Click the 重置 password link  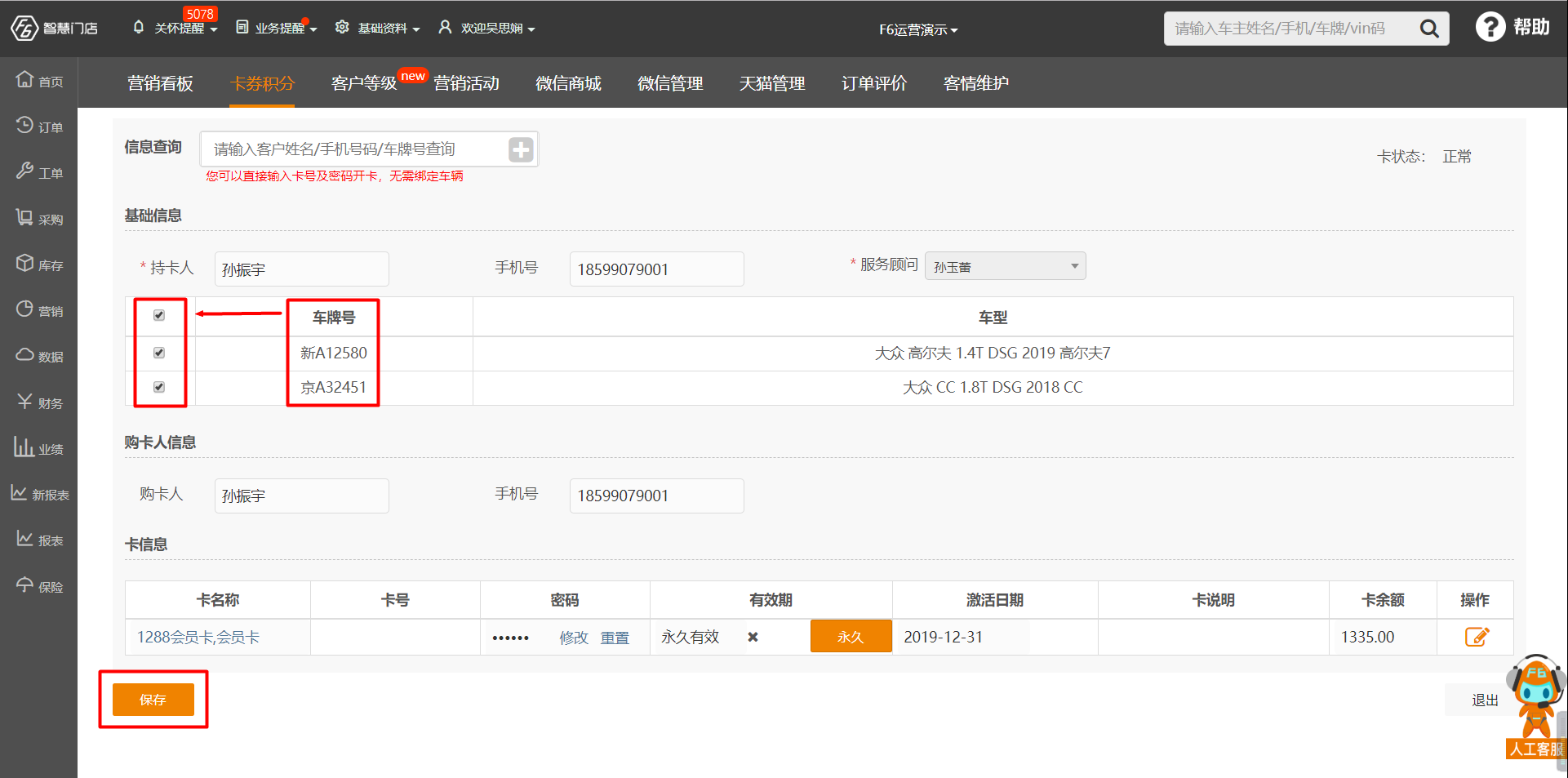click(615, 638)
